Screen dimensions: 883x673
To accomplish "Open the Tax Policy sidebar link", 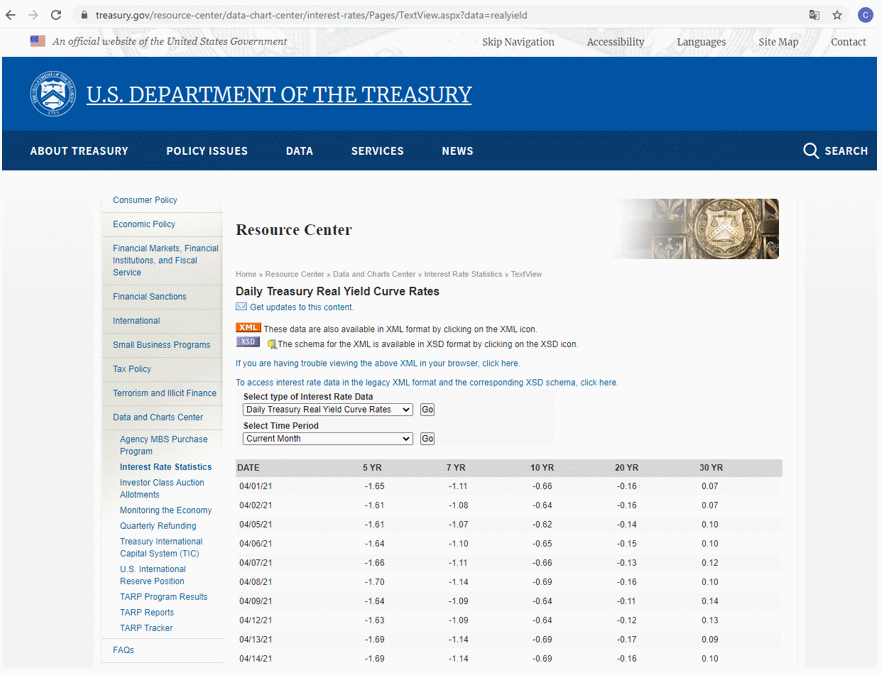I will point(132,369).
